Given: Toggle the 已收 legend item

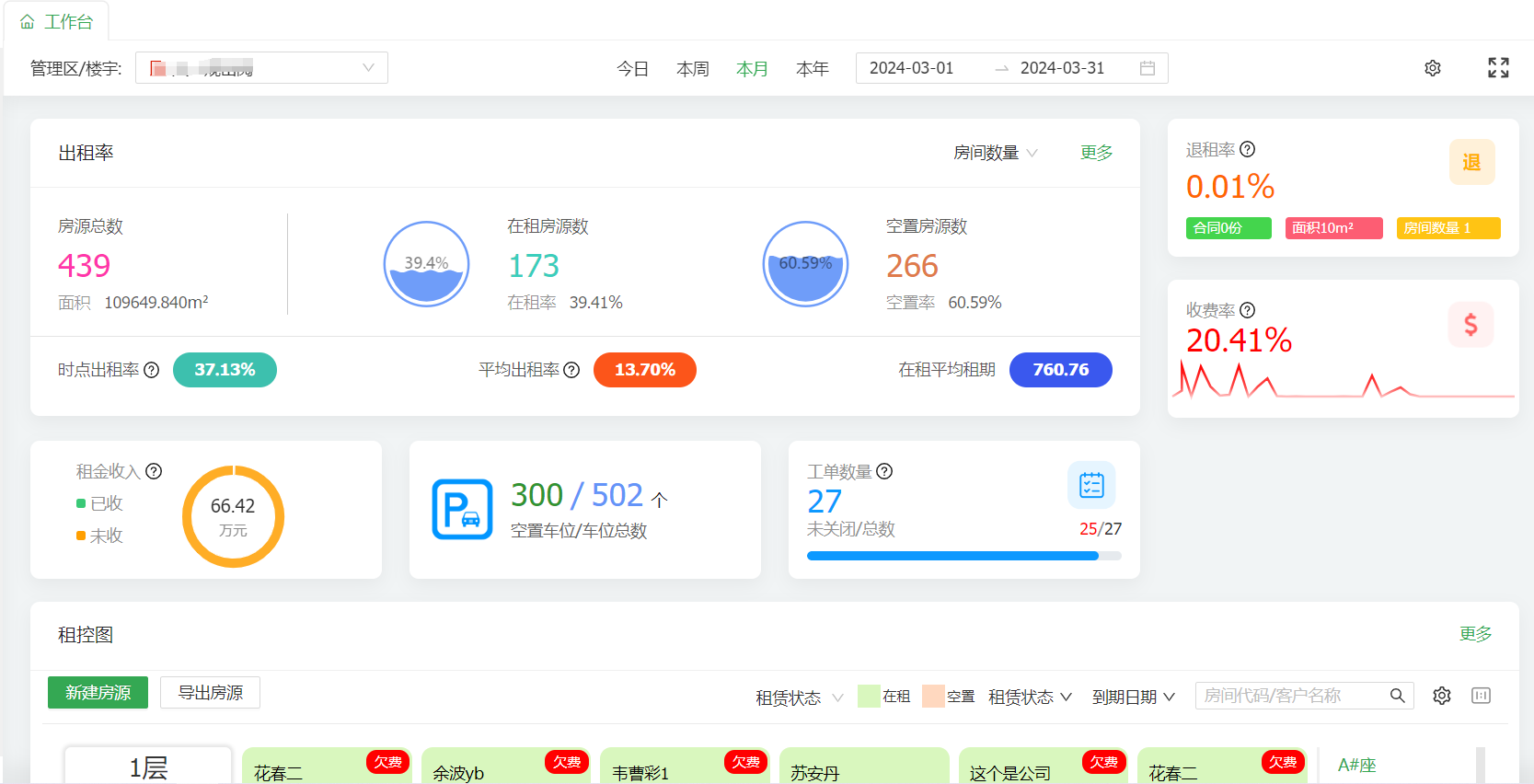Looking at the screenshot, I should (x=99, y=503).
